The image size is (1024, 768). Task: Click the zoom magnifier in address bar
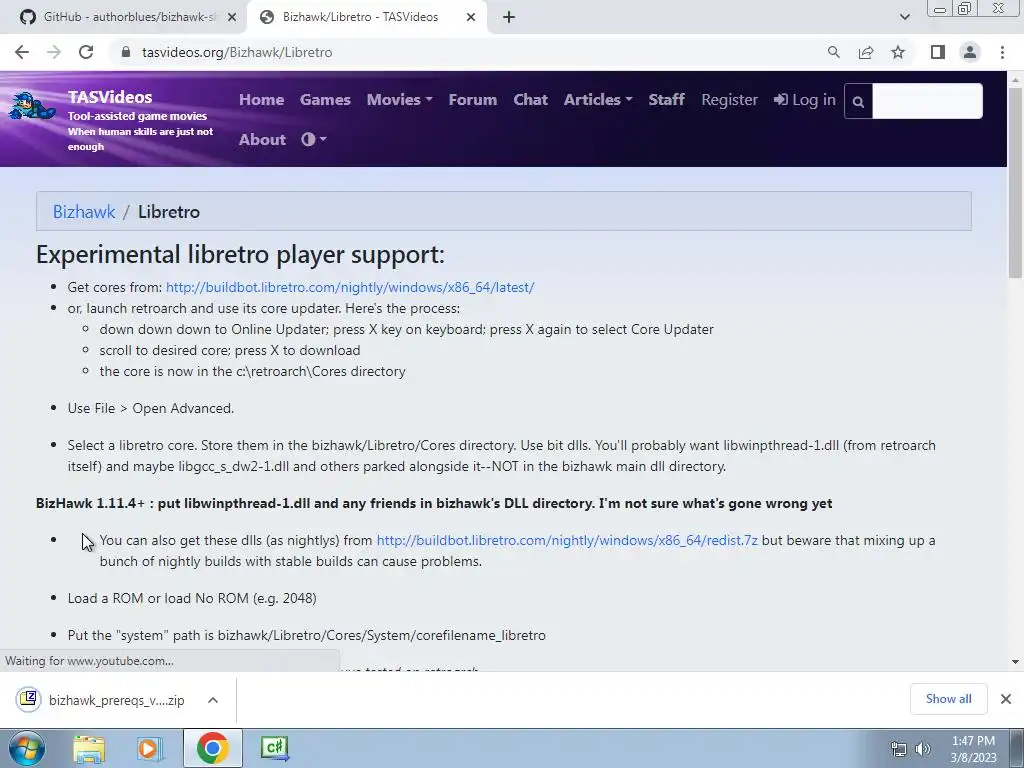tap(833, 52)
